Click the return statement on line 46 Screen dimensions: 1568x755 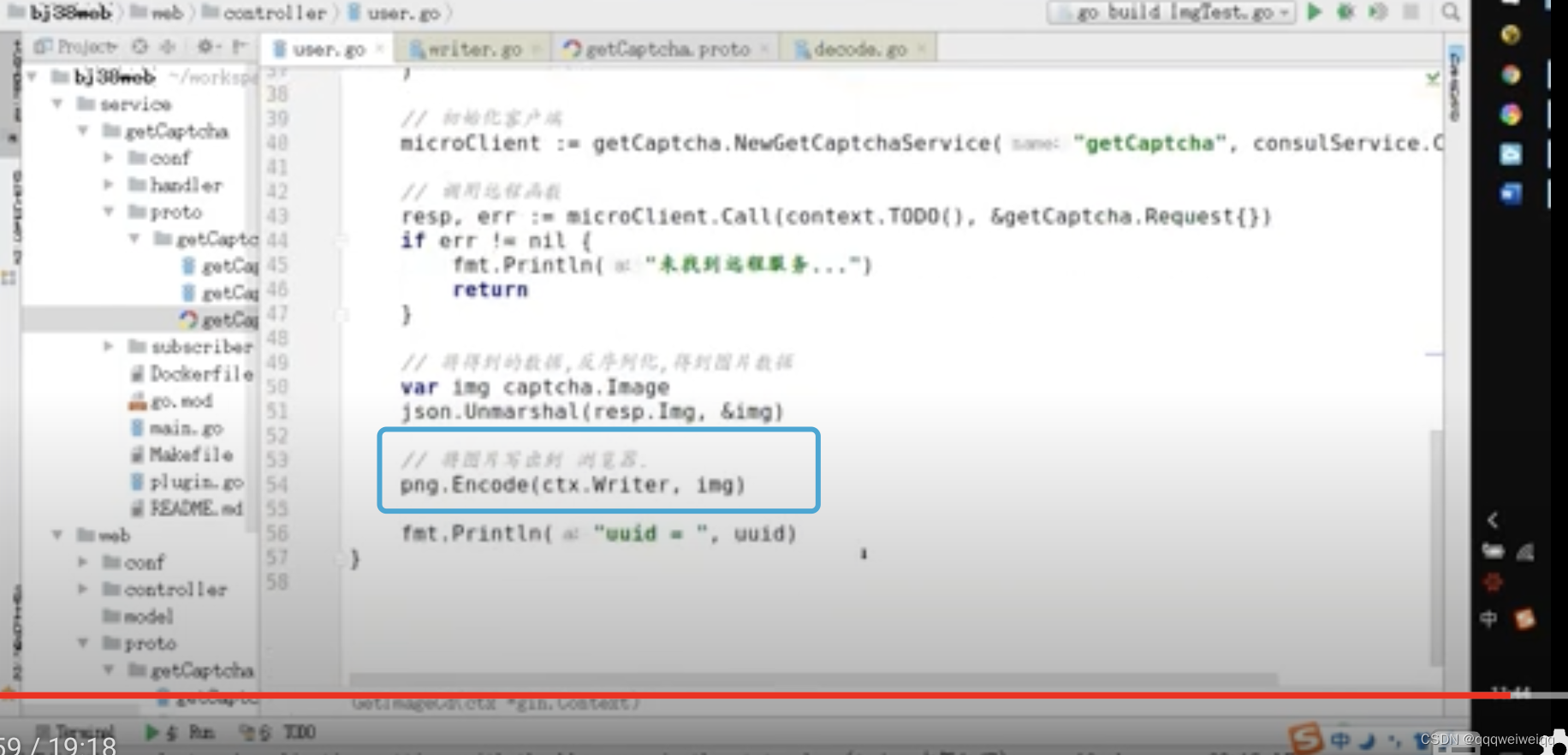pos(490,290)
